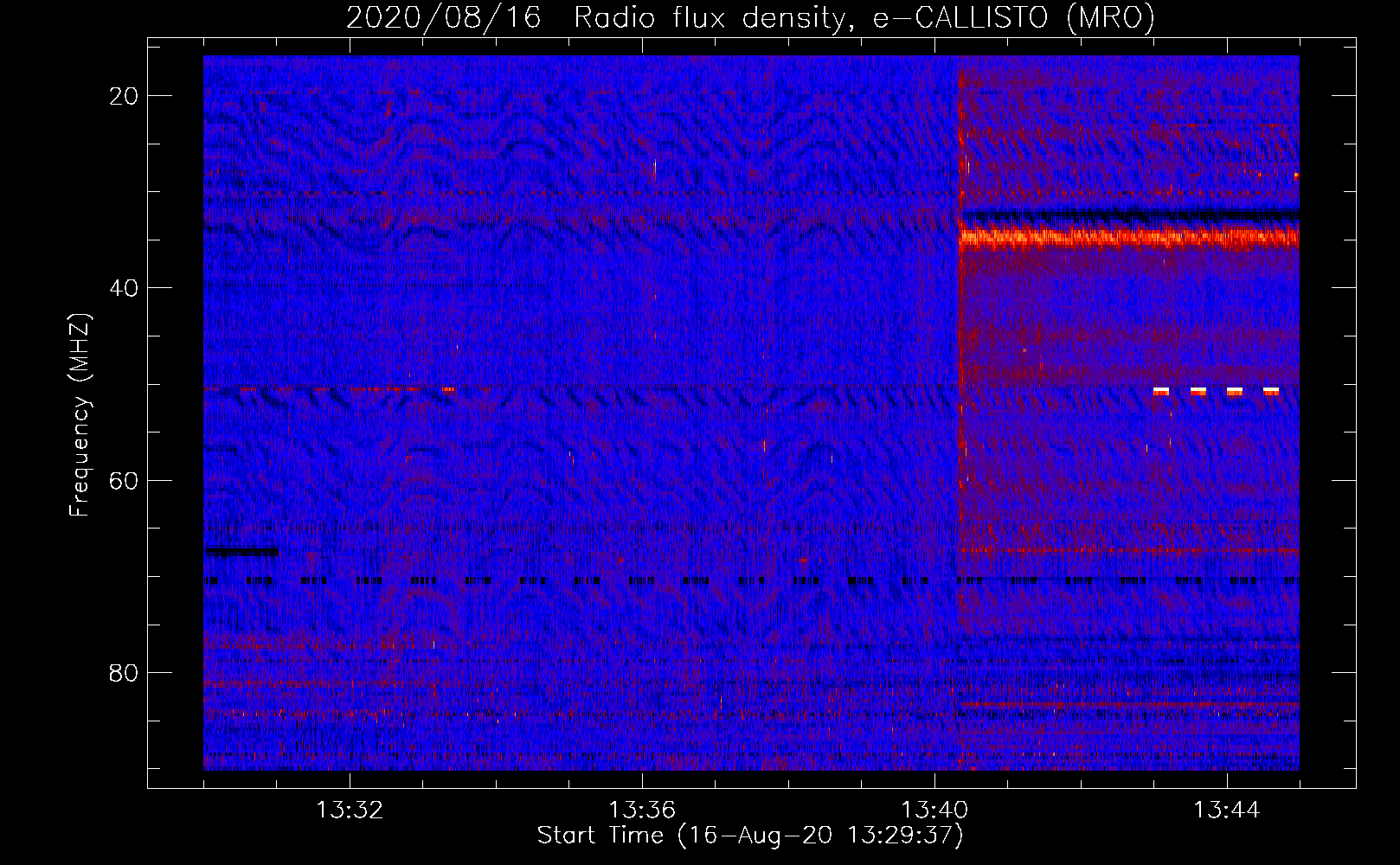Click the black horizontal band near 32 MHz
1400x865 pixels.
click(1131, 214)
